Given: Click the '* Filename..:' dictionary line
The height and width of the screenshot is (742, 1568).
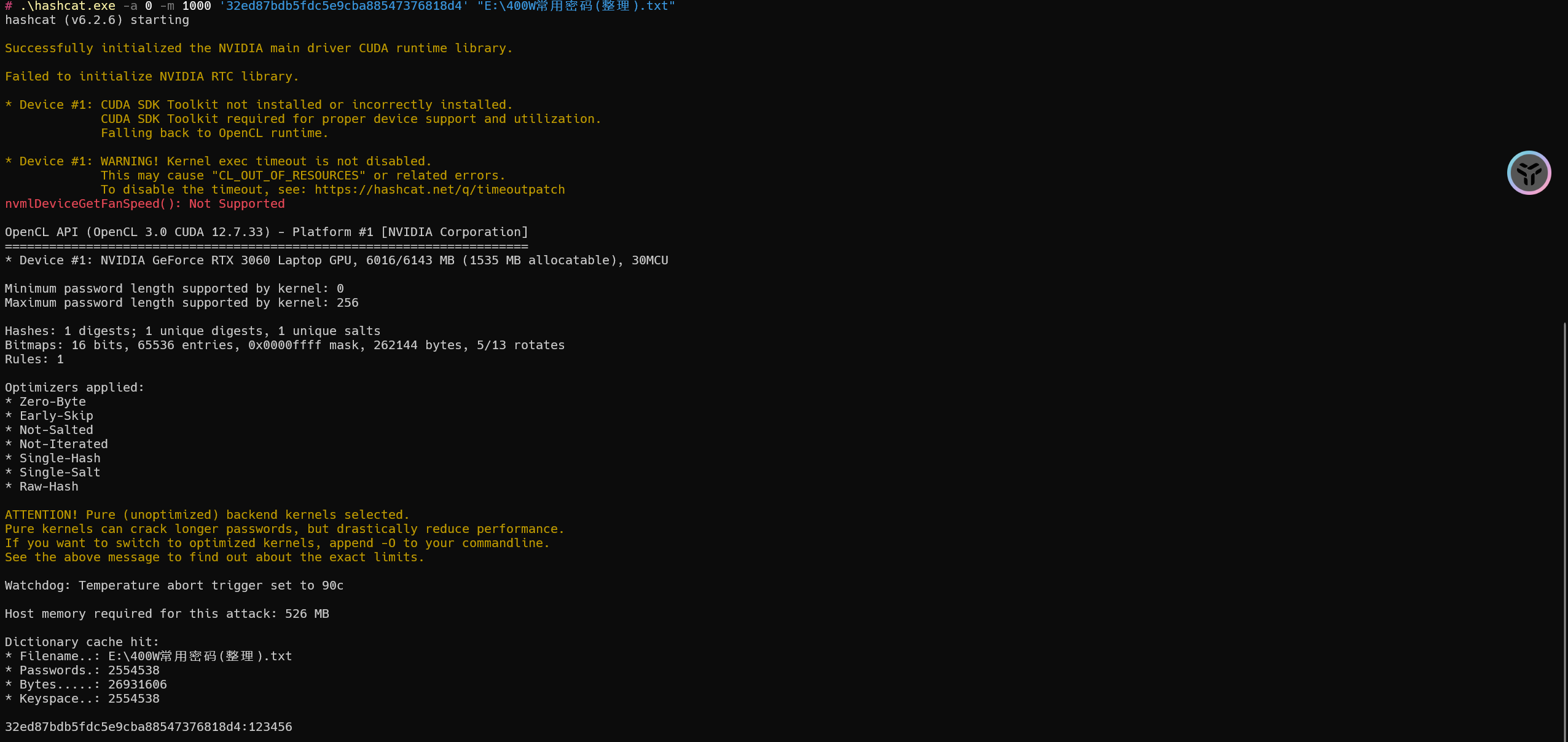Looking at the screenshot, I should tap(149, 656).
